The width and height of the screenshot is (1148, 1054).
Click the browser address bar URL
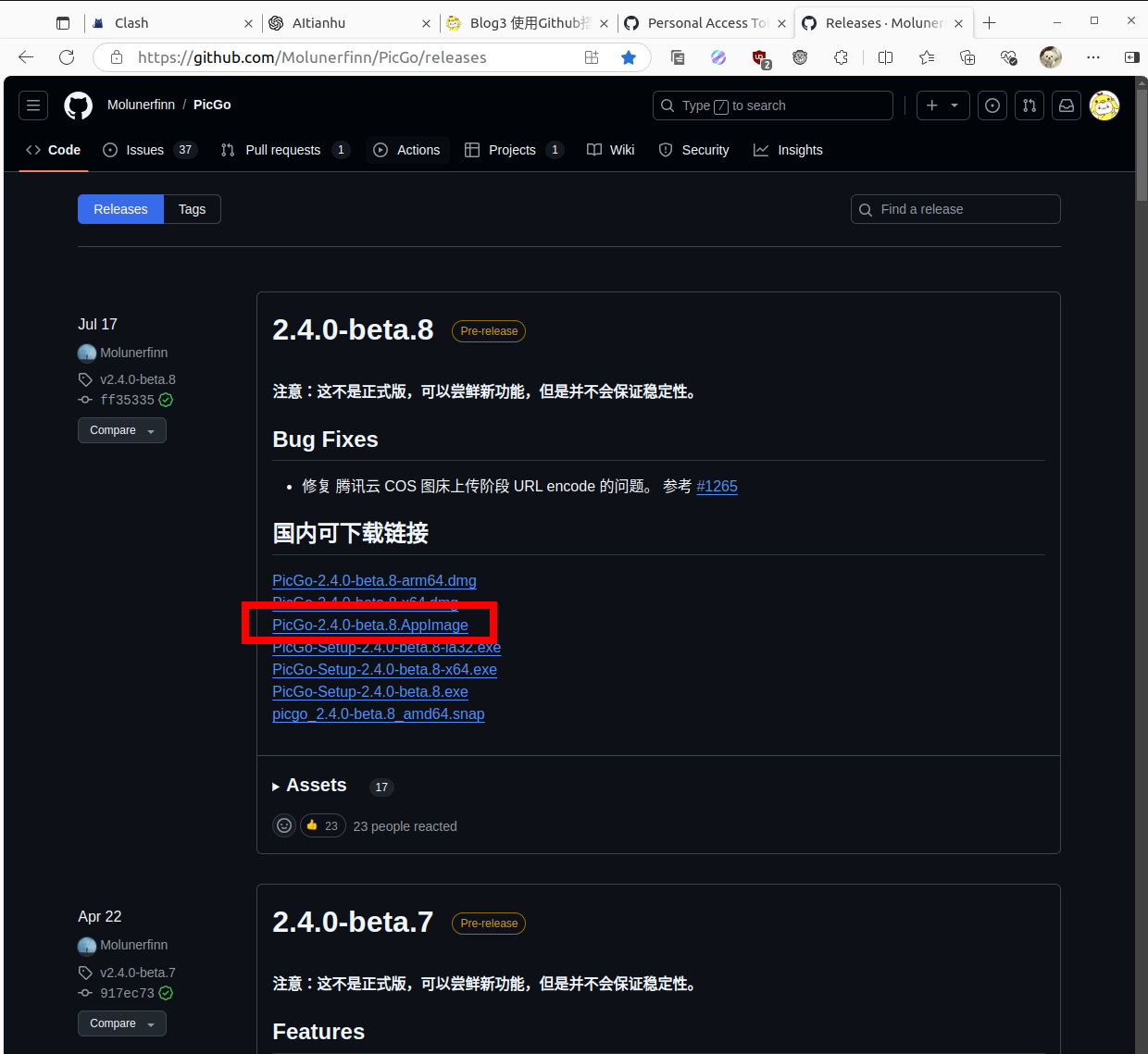(312, 57)
